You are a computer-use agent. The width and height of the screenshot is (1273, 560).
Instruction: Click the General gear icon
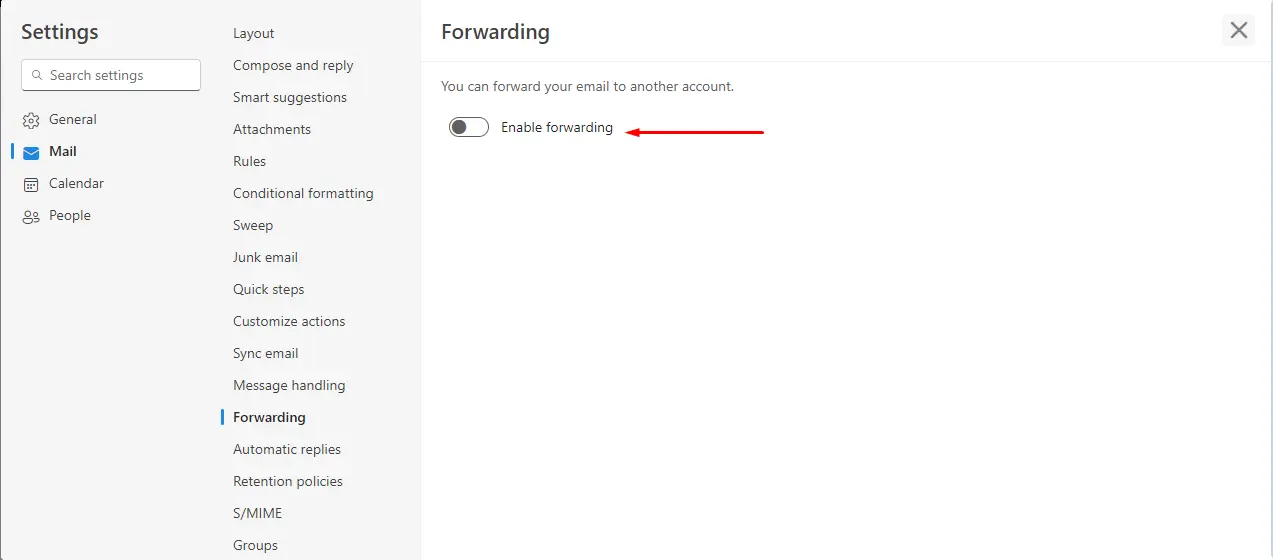pyautogui.click(x=31, y=120)
